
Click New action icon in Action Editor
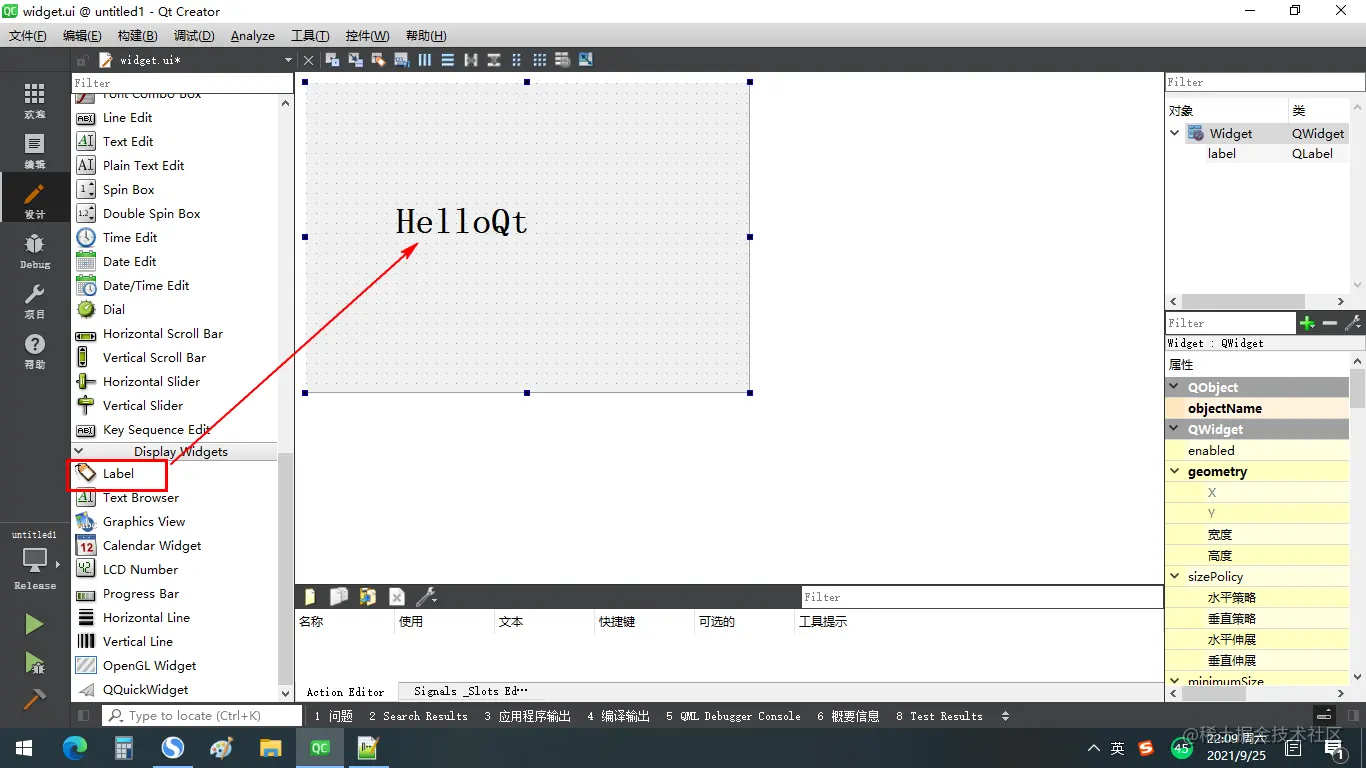click(x=310, y=597)
